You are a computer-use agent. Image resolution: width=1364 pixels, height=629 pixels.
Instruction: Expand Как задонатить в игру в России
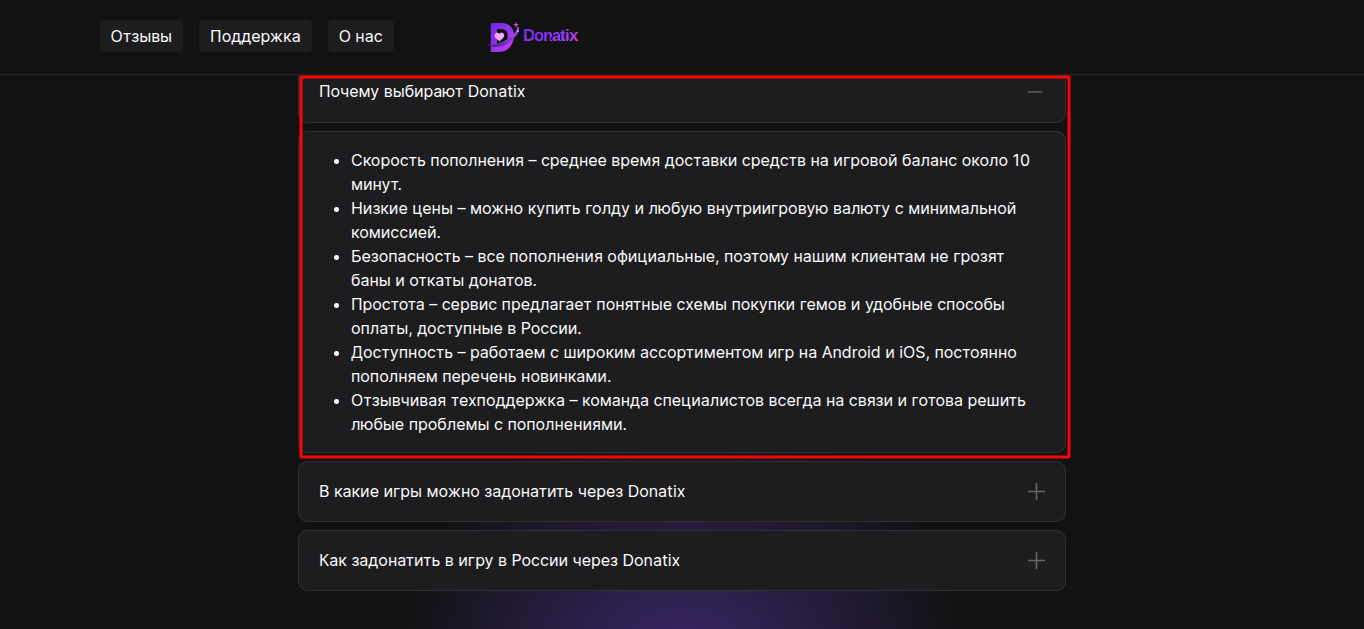pos(682,561)
